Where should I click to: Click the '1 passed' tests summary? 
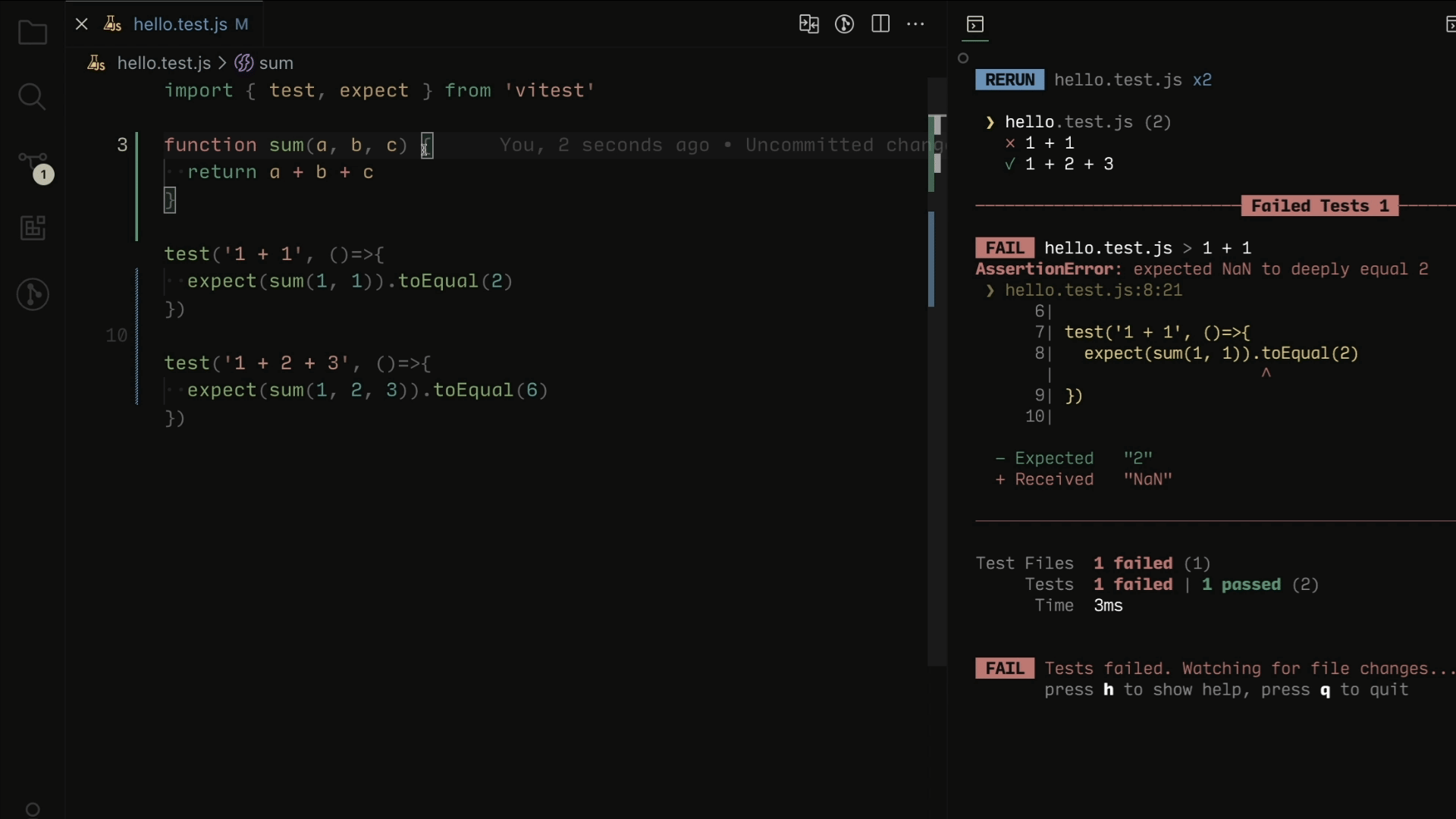click(1241, 585)
